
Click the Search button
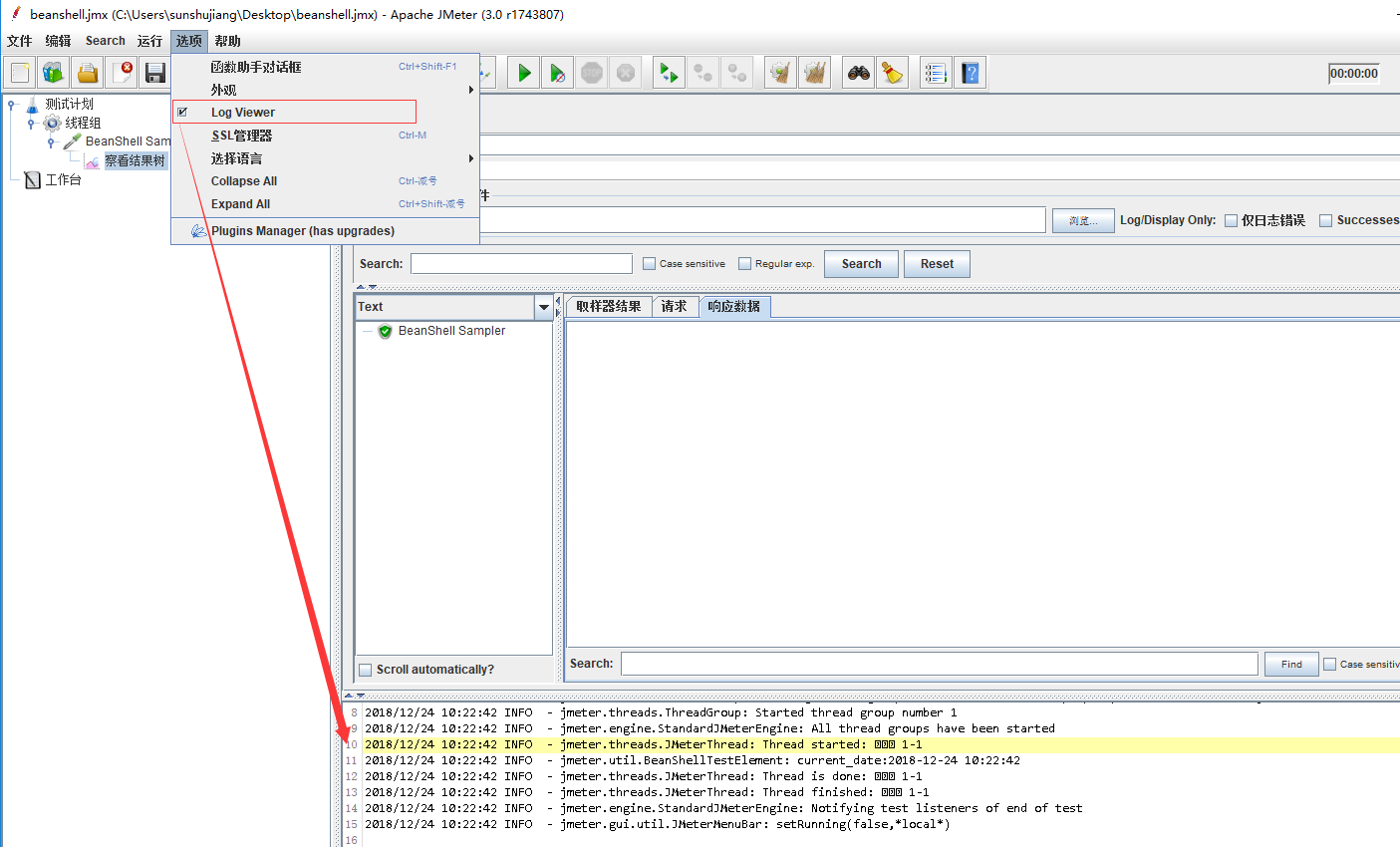pos(861,264)
